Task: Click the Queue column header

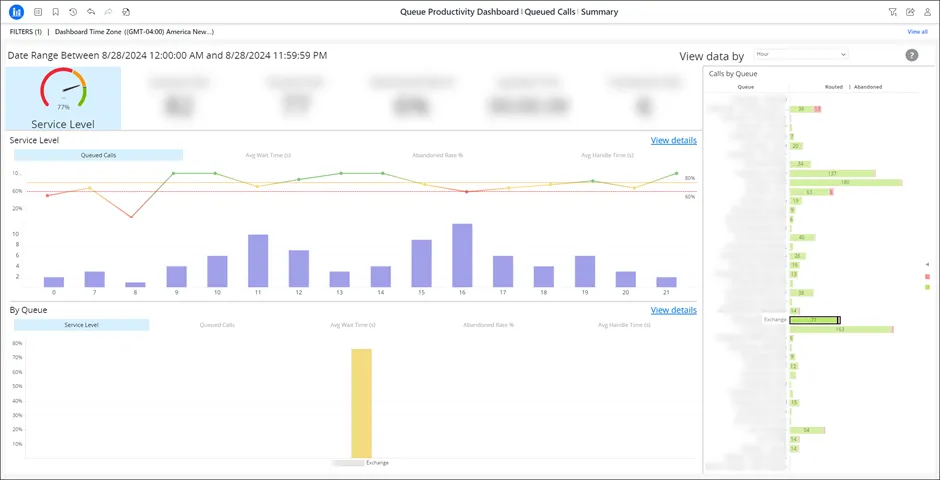Action: 746,87
